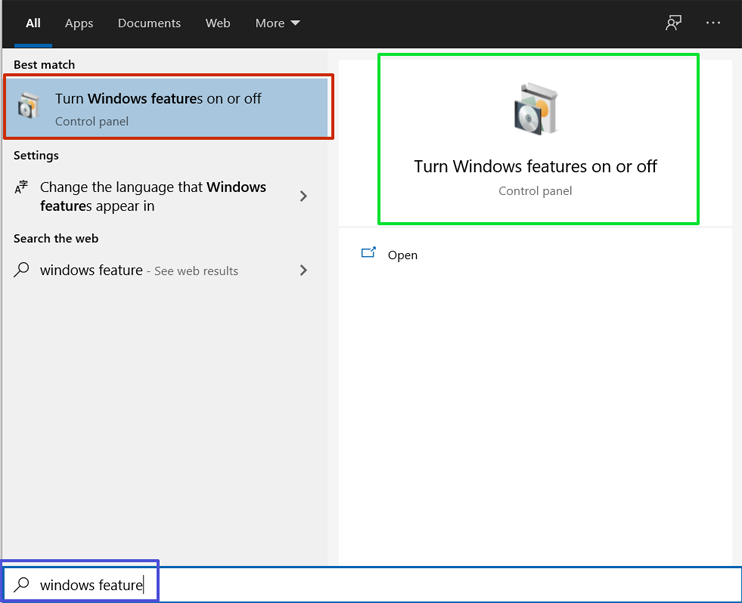Click the preview pane title Turn Windows features on or off
Viewport: 742px width, 603px height.
pyautogui.click(x=535, y=167)
